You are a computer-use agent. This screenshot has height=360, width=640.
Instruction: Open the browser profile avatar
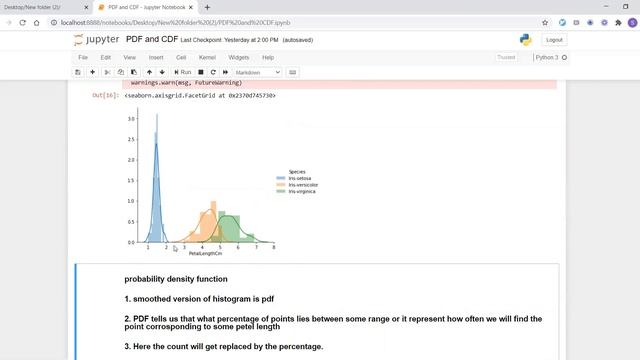(x=633, y=23)
